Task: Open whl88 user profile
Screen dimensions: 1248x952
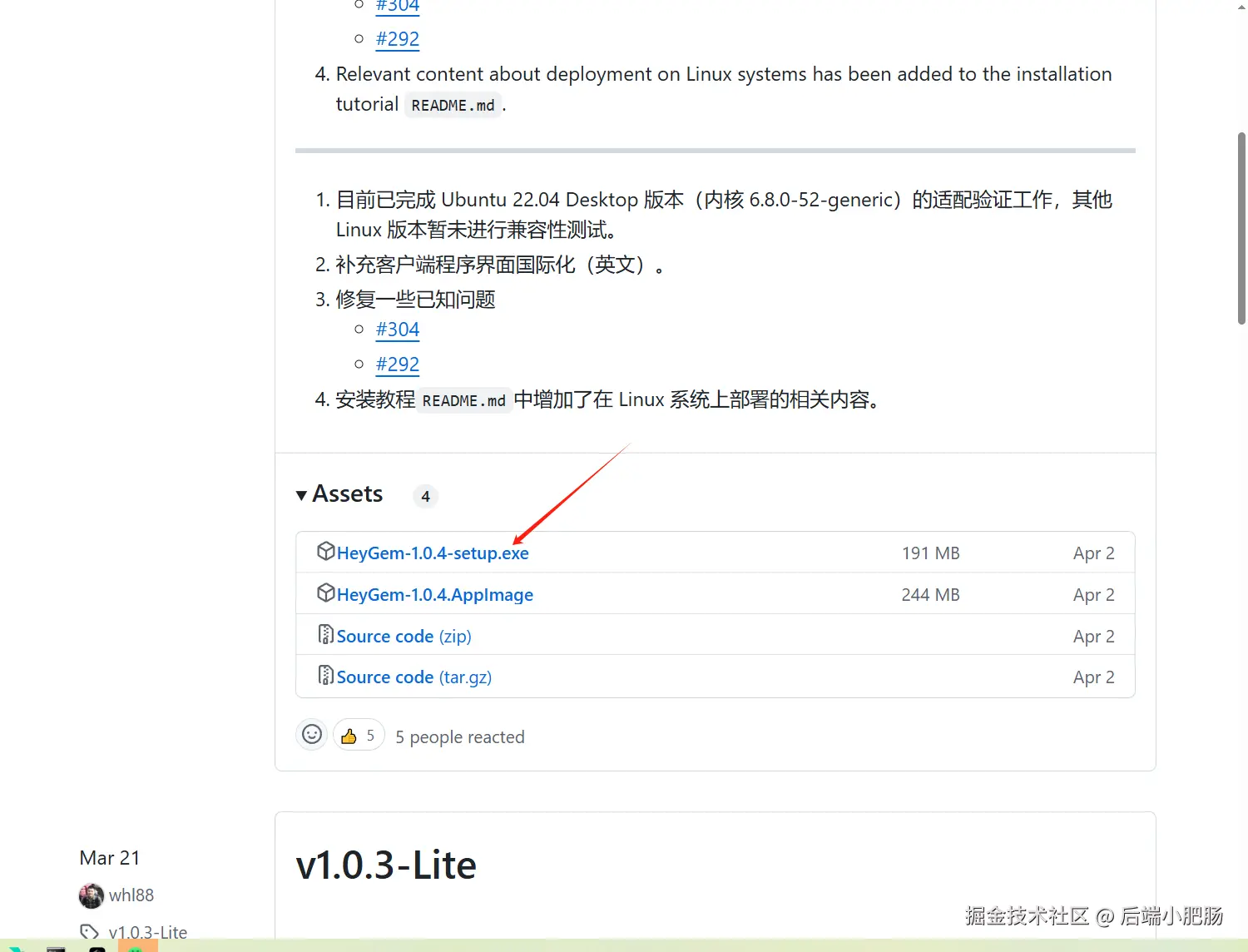Action: point(131,895)
